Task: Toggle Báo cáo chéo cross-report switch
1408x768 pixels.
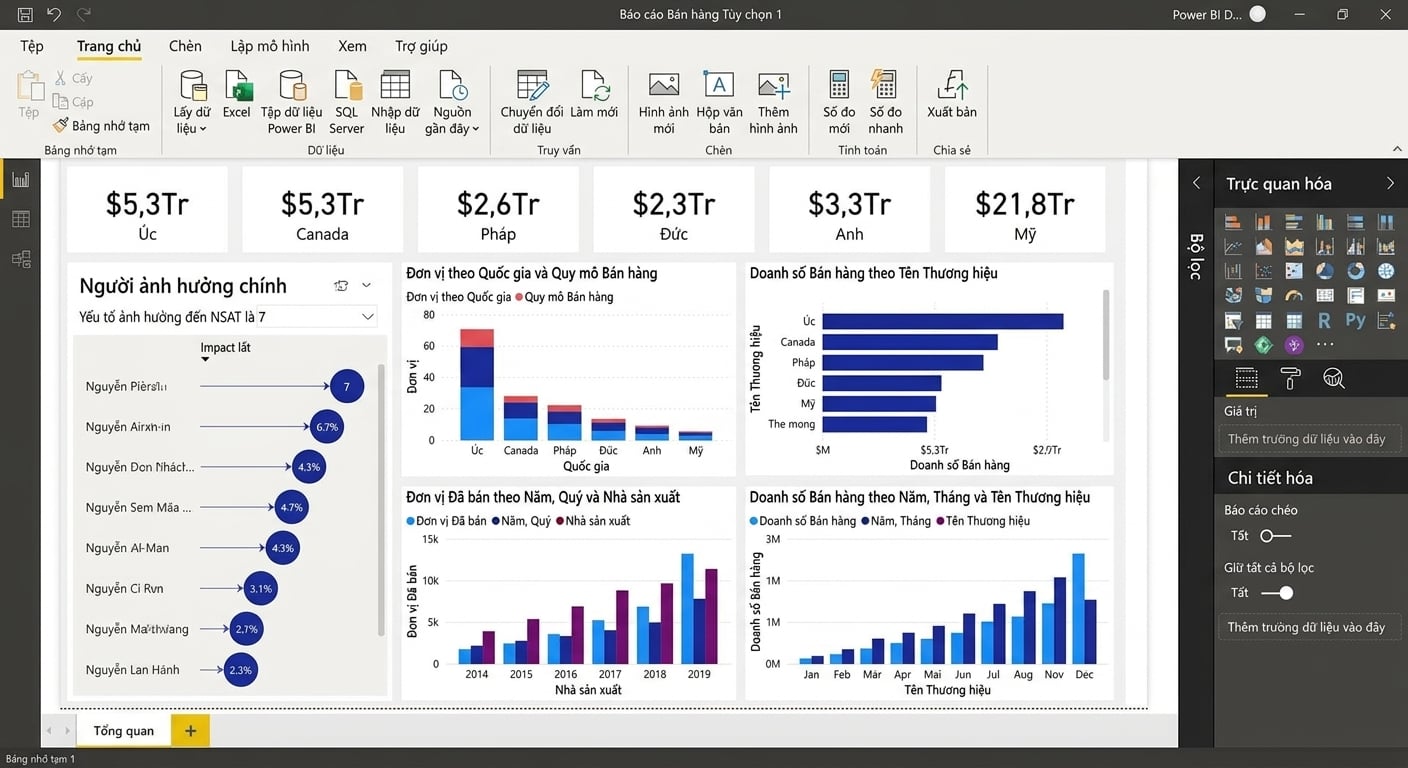Action: click(1275, 536)
